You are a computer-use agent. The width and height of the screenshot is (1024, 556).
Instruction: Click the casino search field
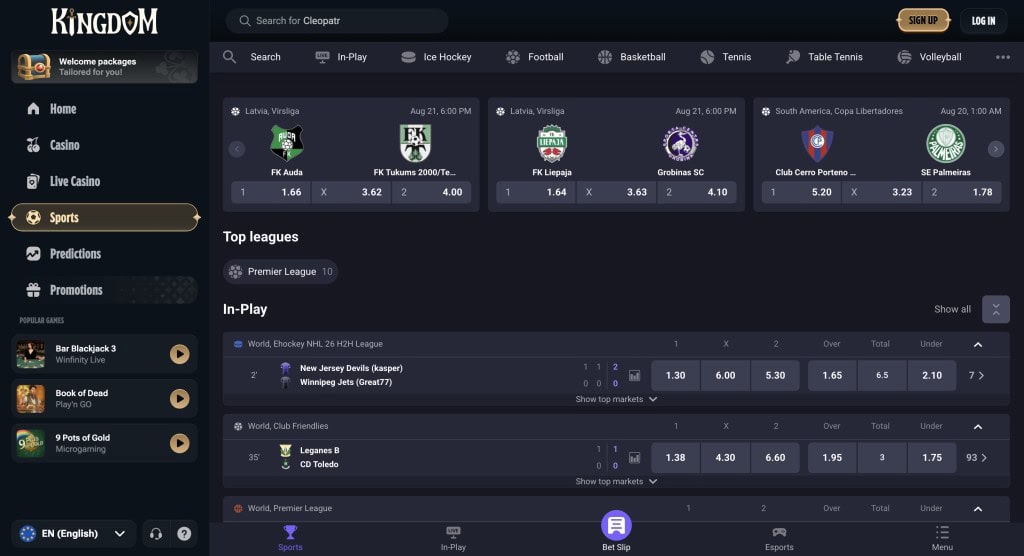[337, 21]
